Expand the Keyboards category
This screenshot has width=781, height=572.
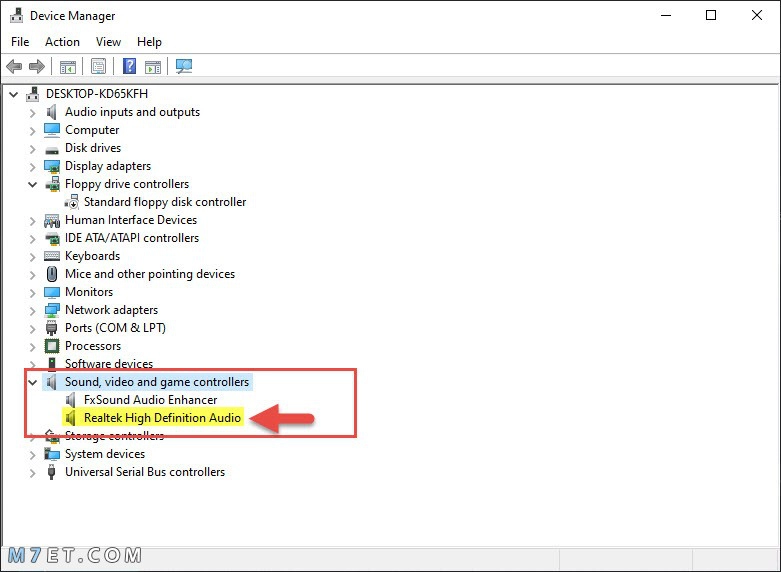point(32,257)
